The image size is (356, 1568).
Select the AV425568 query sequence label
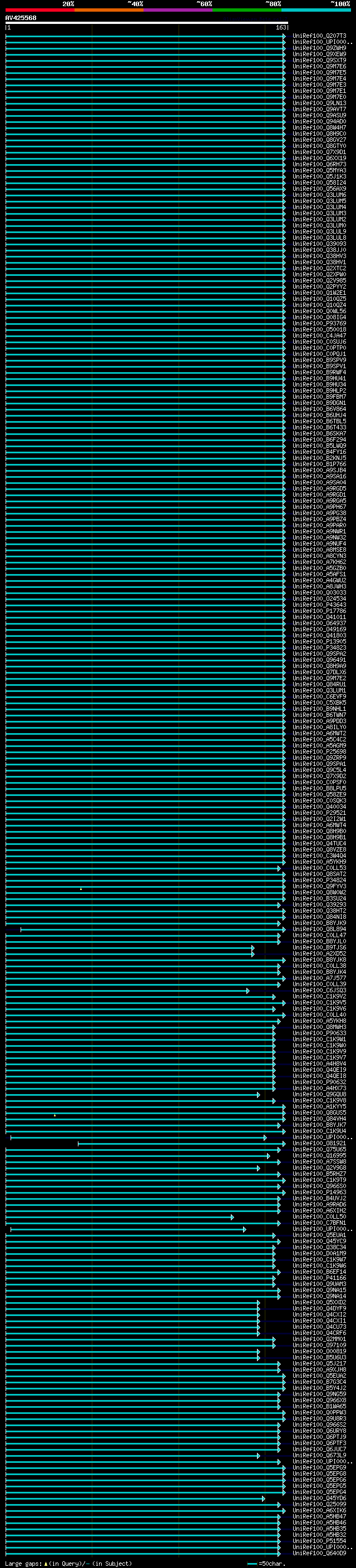coord(21,18)
